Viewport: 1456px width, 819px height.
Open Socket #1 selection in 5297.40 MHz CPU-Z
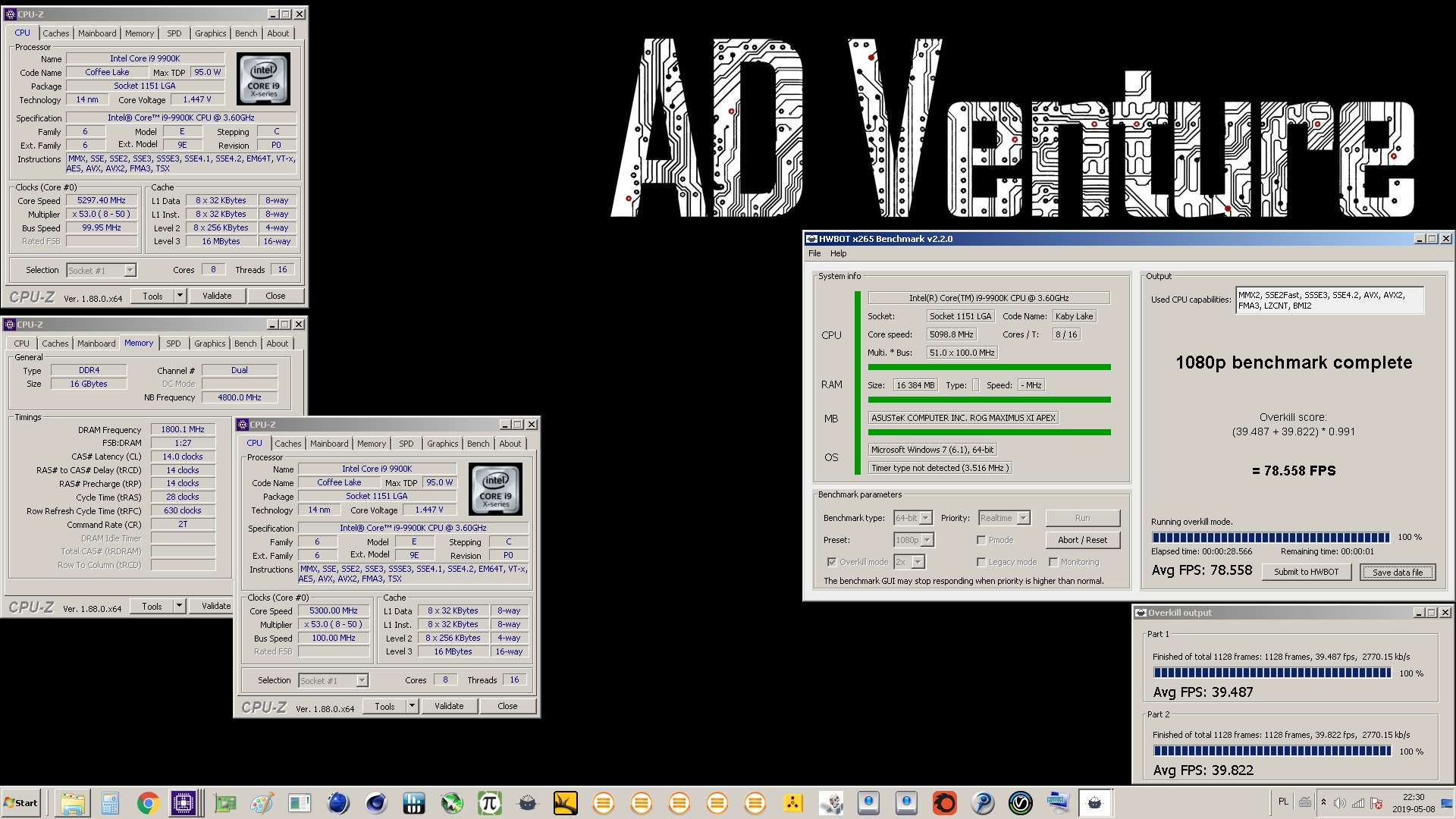(x=101, y=270)
